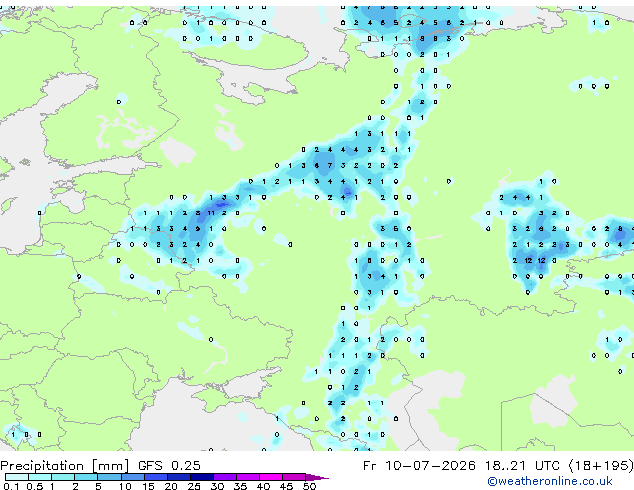Click the 2–5 mm legend swatch
634x490 pixels.
pyautogui.click(x=86, y=477)
